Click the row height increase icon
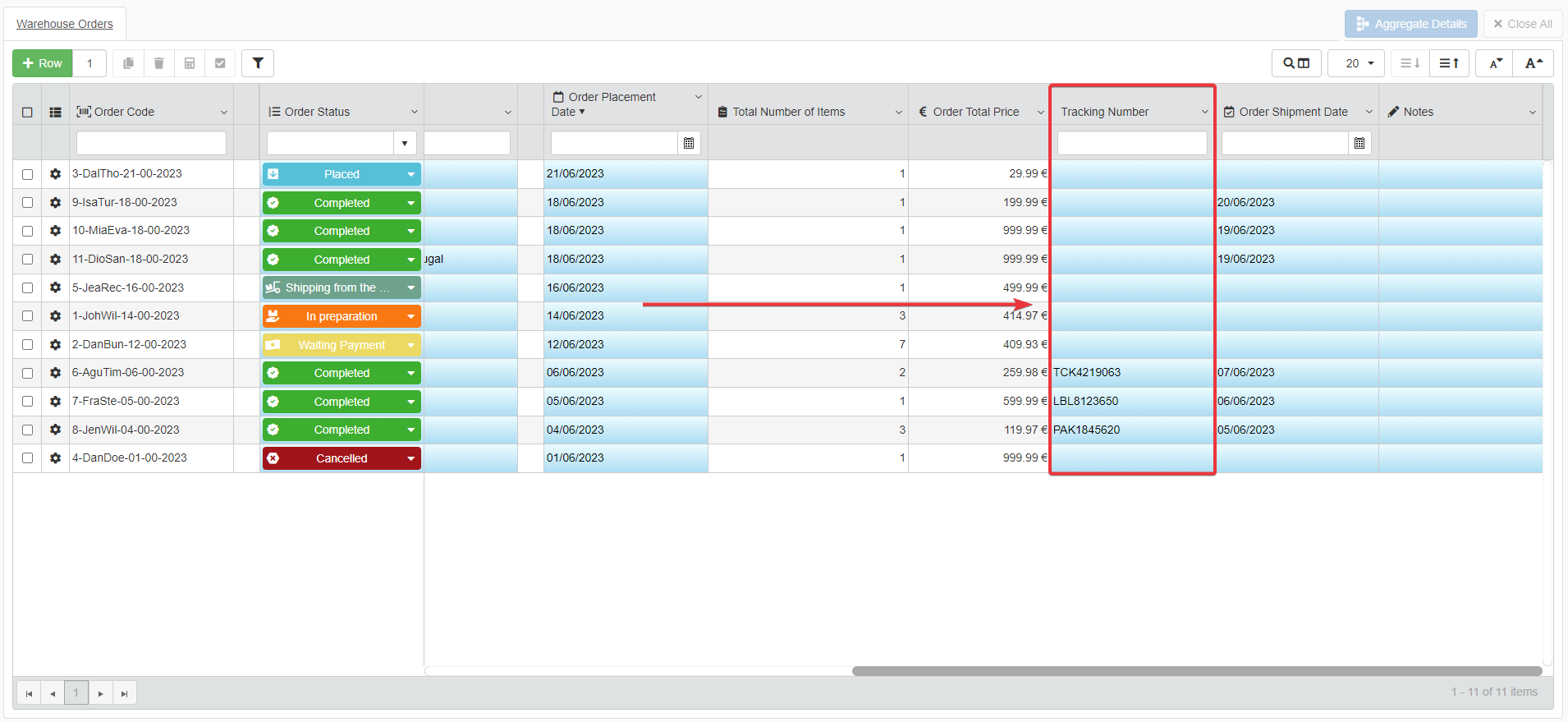This screenshot has width=1568, height=722. pos(1449,63)
